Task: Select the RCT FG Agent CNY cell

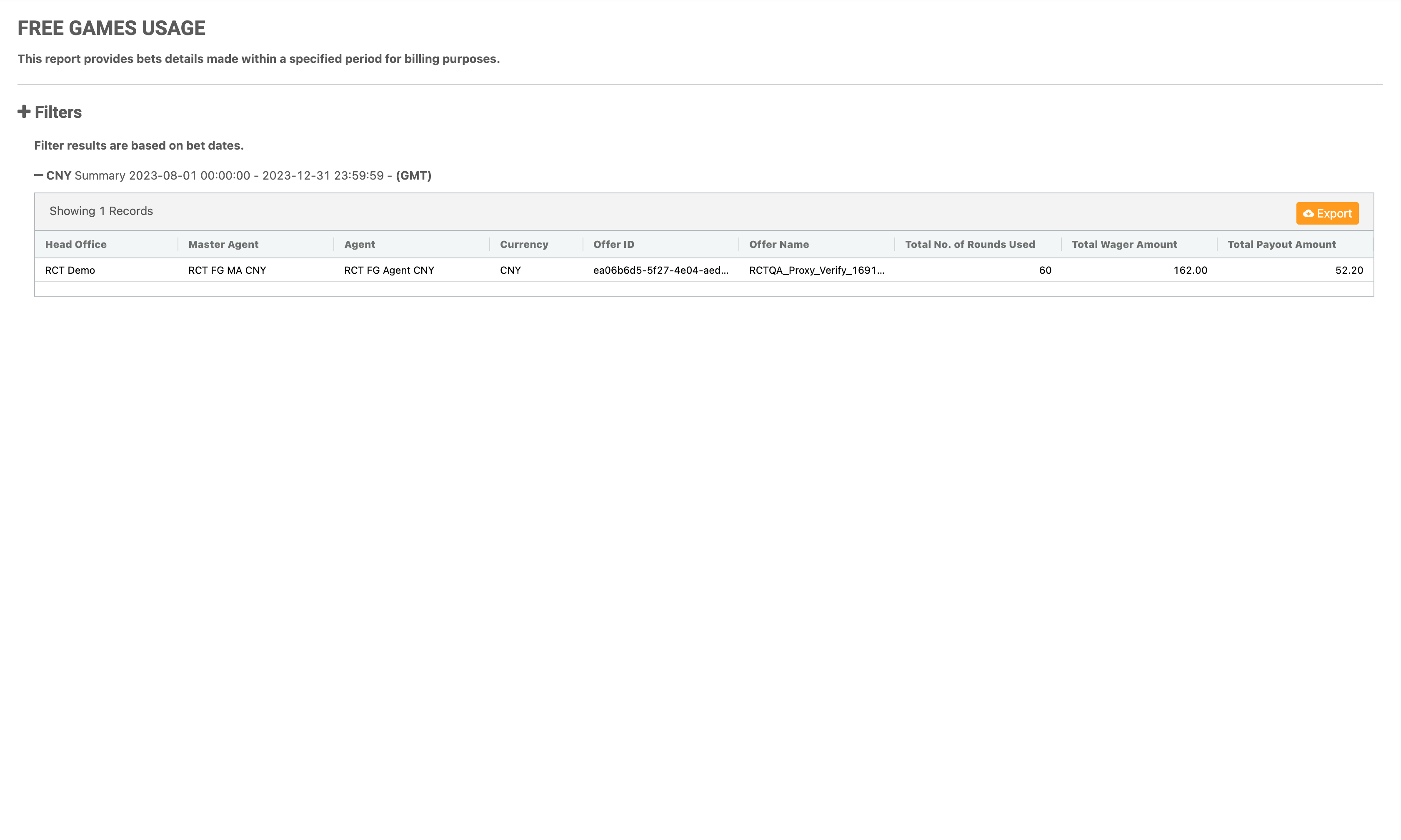Action: [x=389, y=270]
